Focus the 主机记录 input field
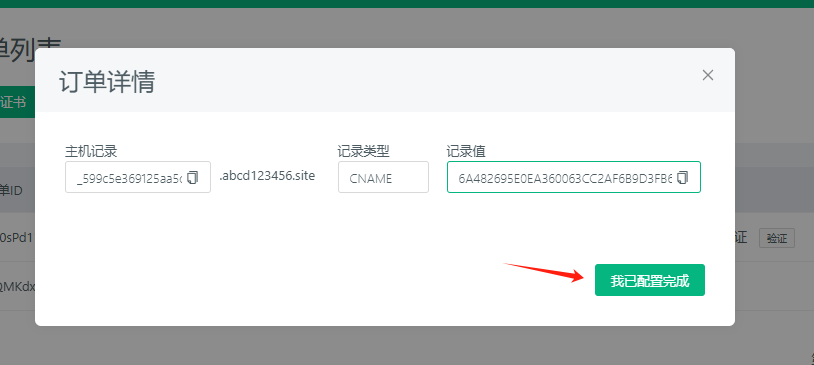This screenshot has height=365, width=814. [138, 177]
